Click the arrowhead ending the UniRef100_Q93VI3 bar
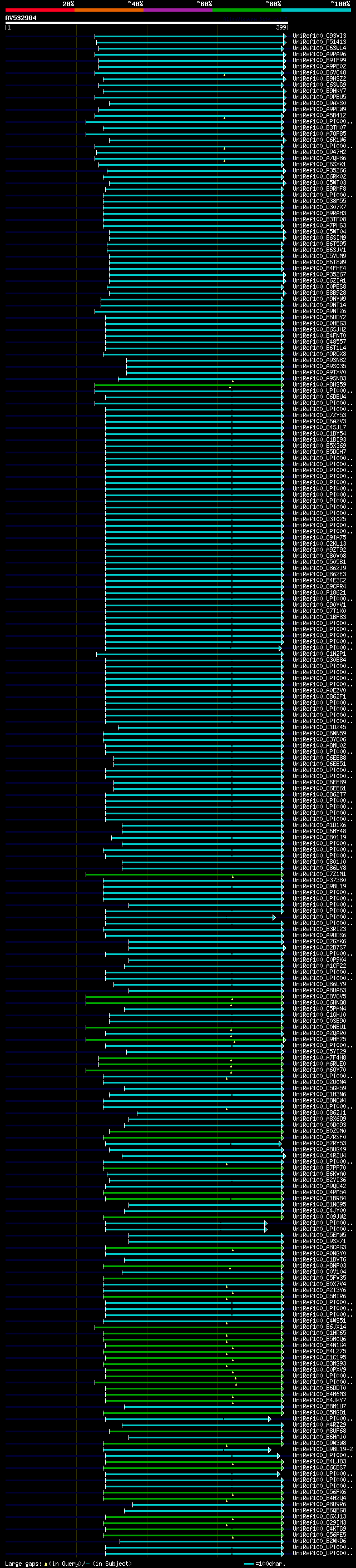356x1568 pixels. coord(284,36)
